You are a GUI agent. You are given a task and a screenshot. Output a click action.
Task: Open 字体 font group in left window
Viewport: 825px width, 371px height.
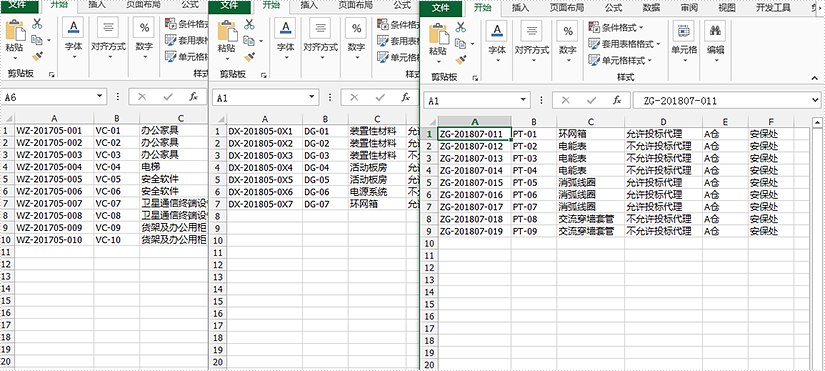coord(73,39)
